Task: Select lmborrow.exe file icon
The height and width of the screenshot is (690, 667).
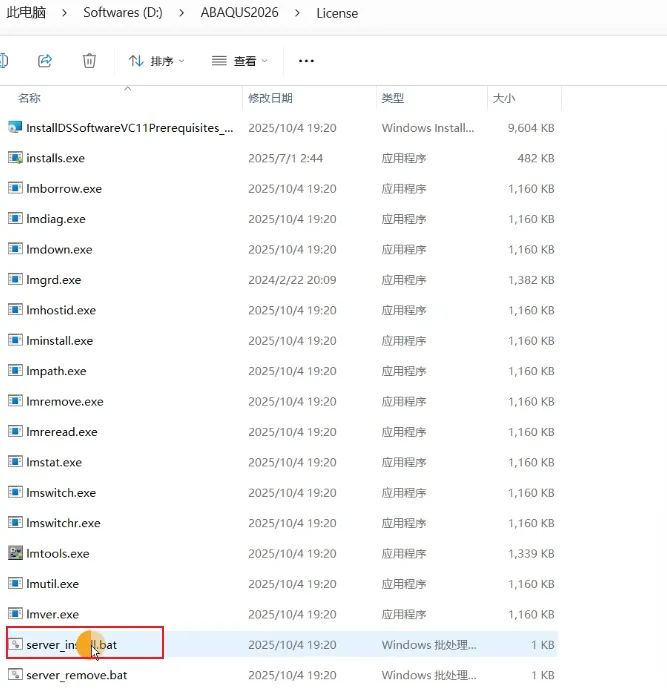Action: (x=15, y=188)
